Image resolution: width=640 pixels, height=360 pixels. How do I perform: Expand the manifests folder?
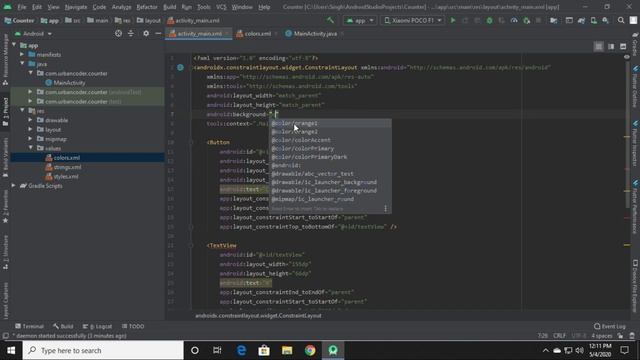[x=22, y=54]
